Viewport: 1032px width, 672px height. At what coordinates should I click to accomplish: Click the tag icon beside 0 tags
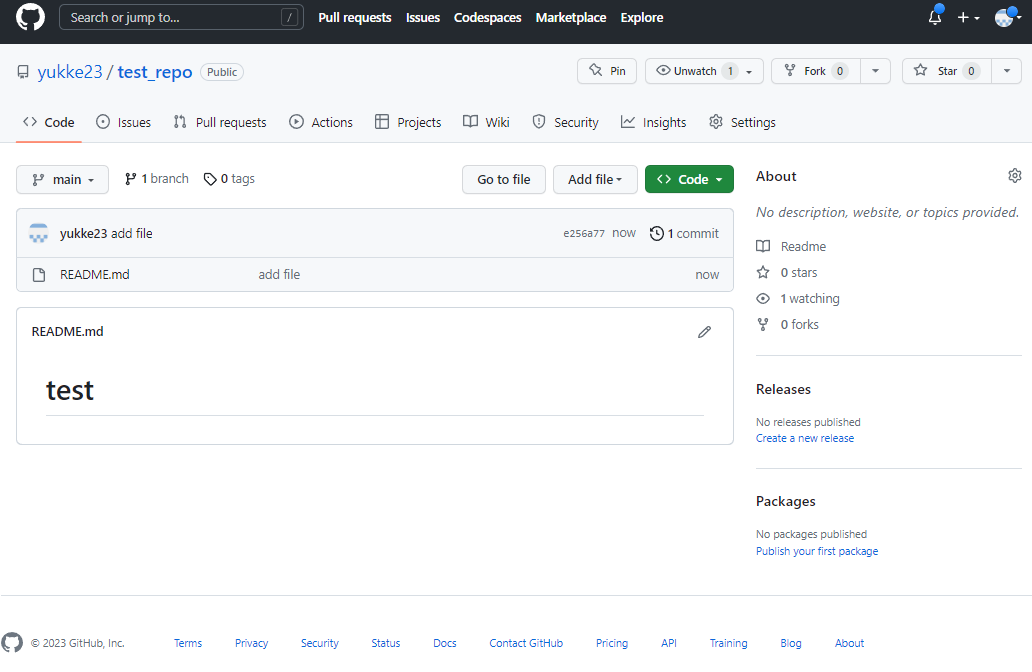click(210, 179)
